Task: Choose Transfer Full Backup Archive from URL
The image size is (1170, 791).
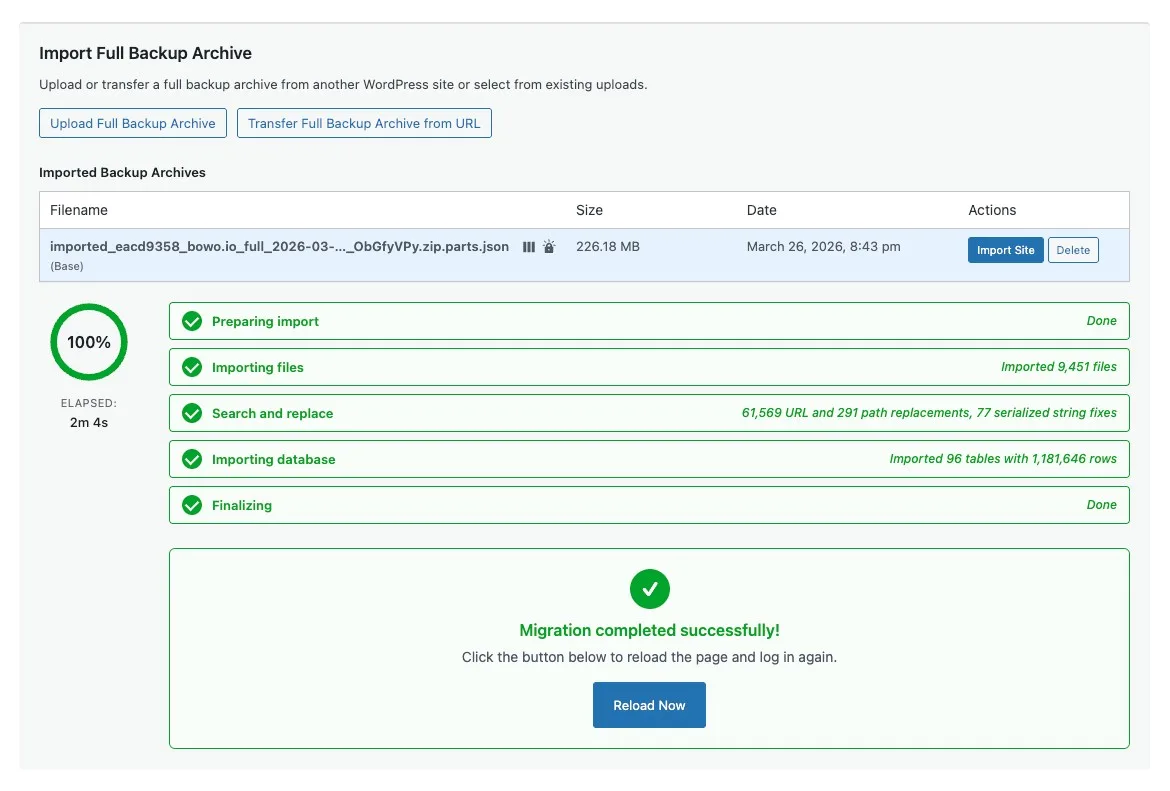Action: (x=364, y=124)
